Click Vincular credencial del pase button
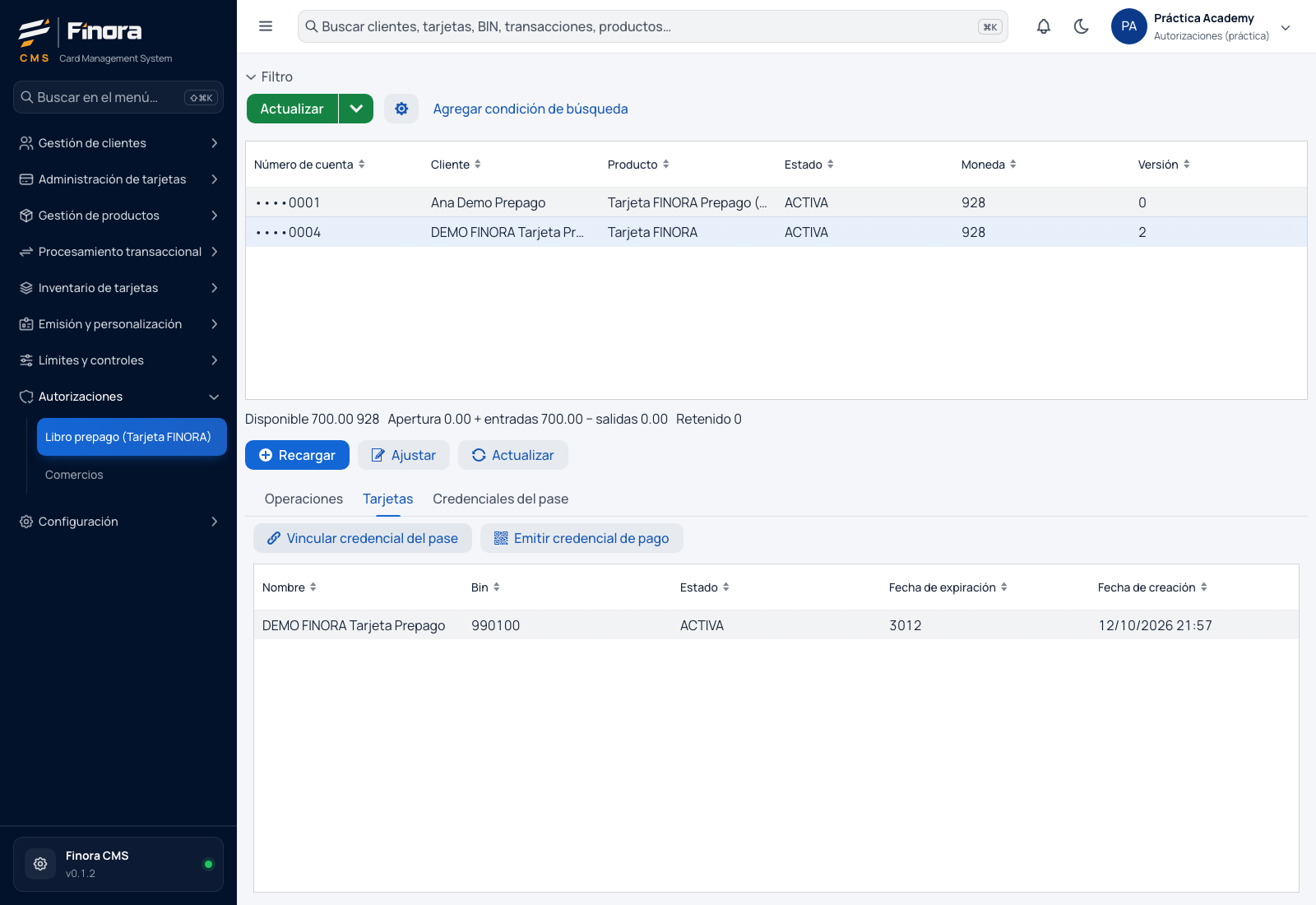The width and height of the screenshot is (1316, 905). pyautogui.click(x=363, y=538)
